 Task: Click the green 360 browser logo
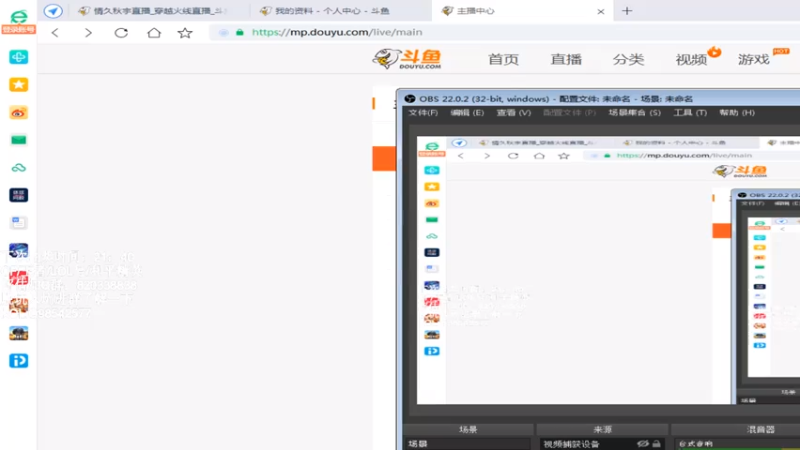point(18,16)
